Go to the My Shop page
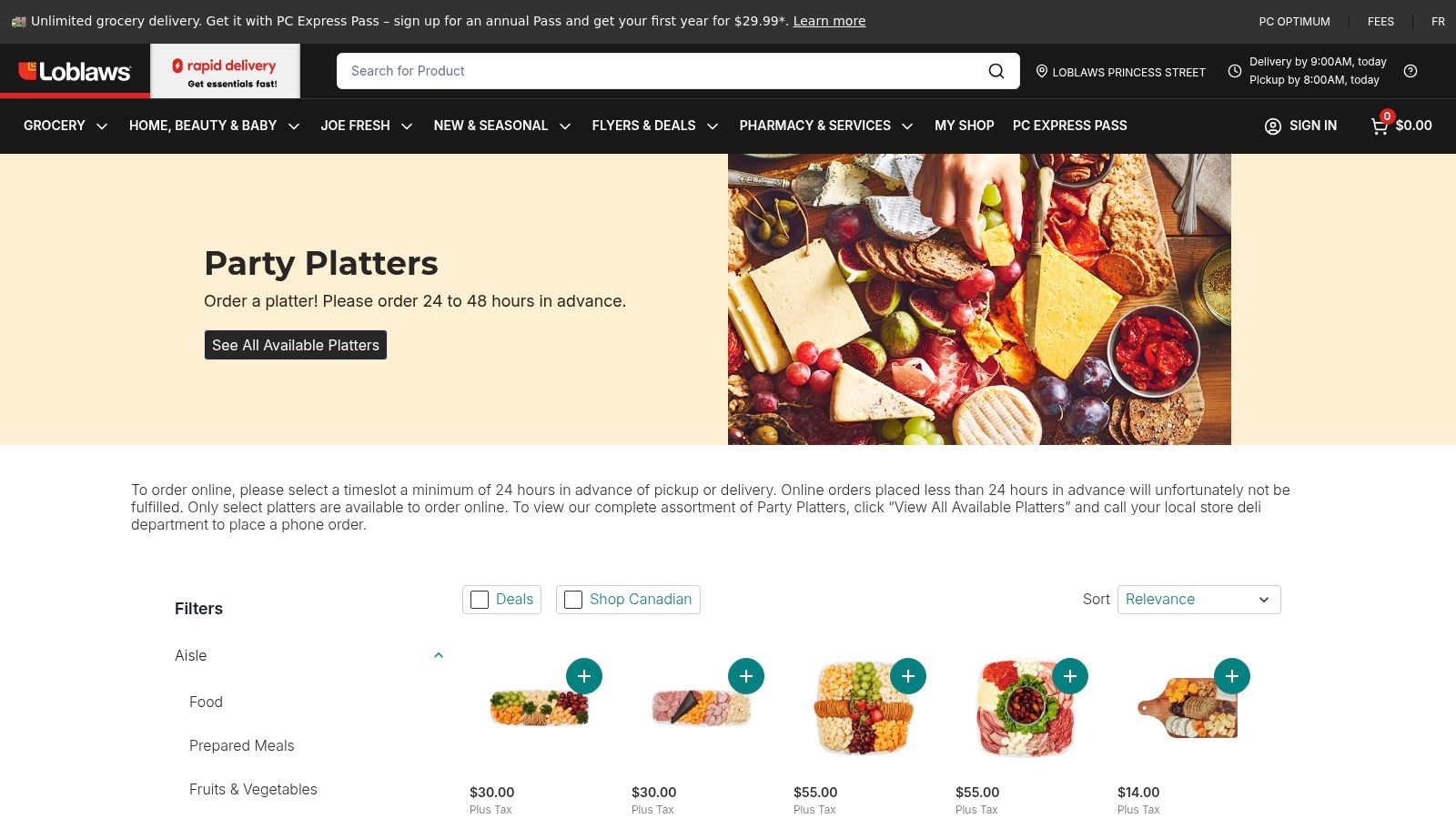This screenshot has height=819, width=1456. click(x=964, y=126)
